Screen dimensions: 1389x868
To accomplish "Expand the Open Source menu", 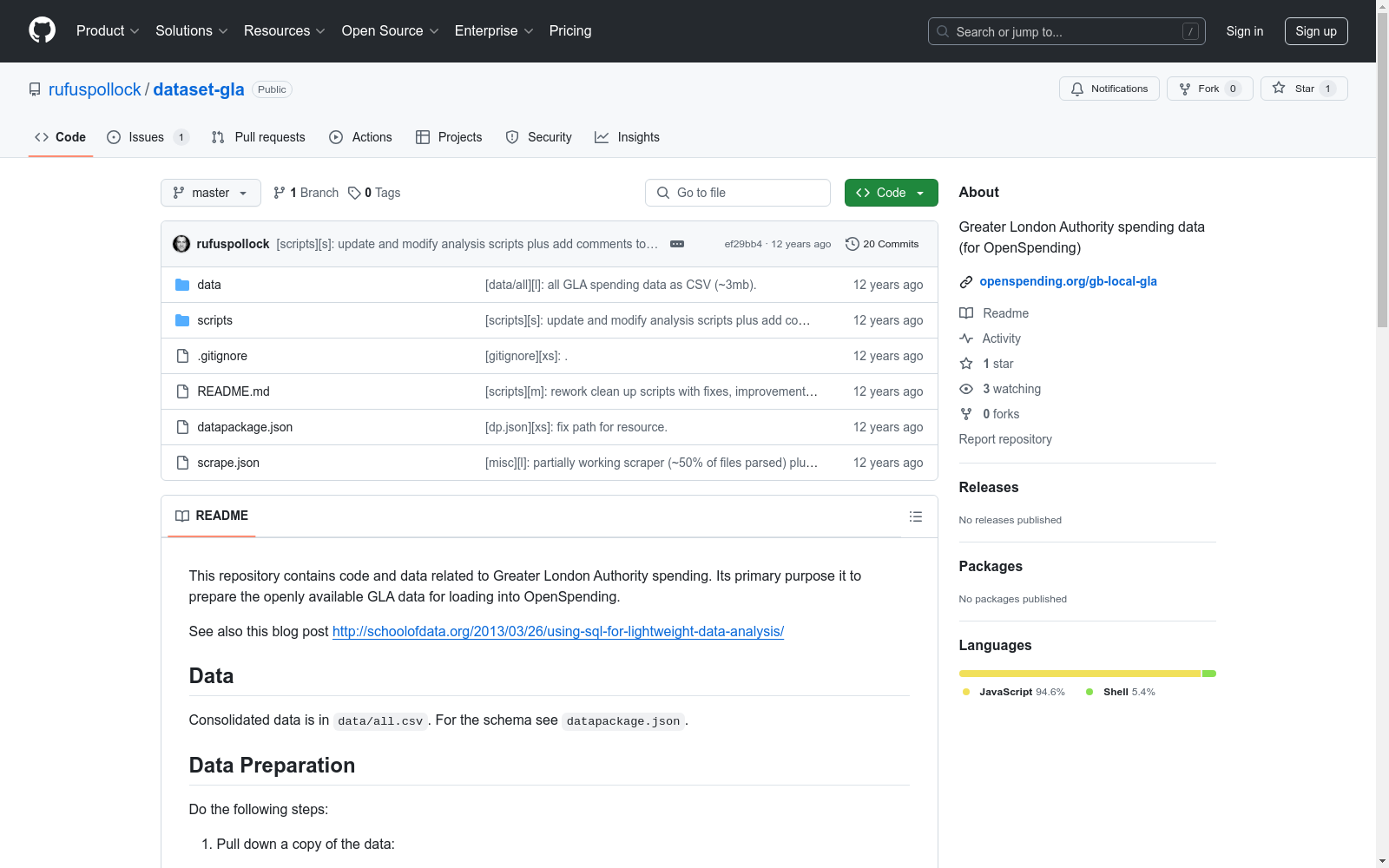I will pyautogui.click(x=391, y=30).
